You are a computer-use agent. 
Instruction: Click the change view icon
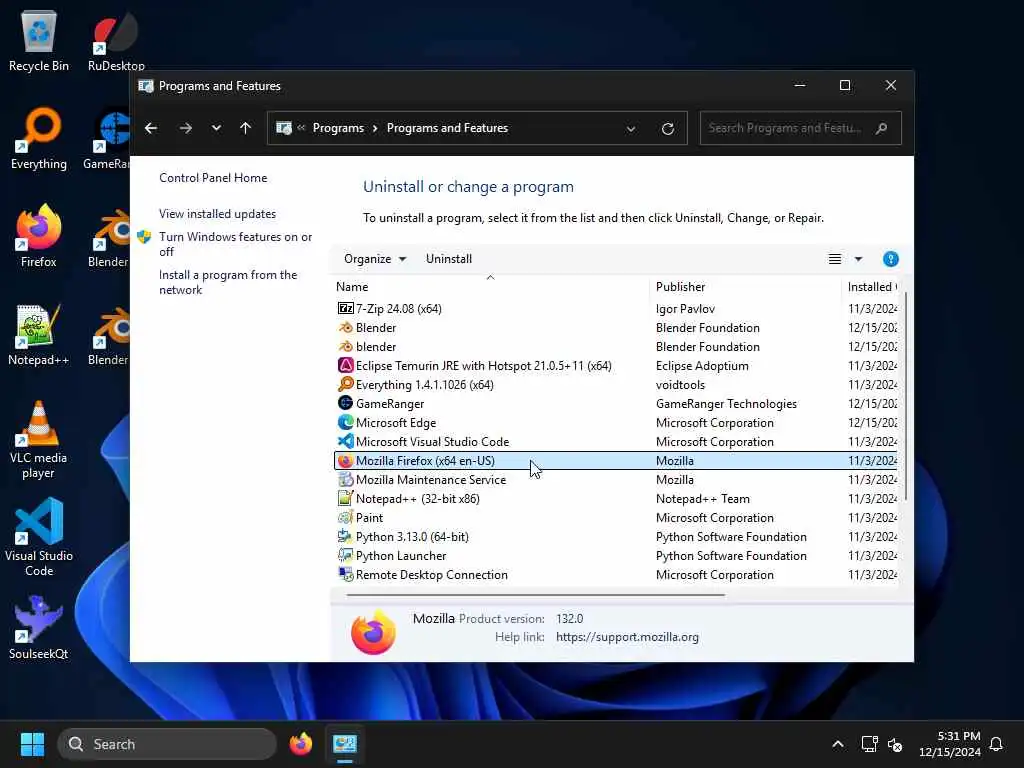tap(835, 259)
